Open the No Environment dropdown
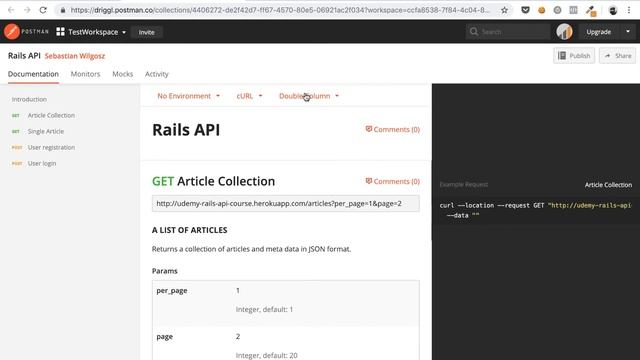The image size is (640, 360). [189, 96]
